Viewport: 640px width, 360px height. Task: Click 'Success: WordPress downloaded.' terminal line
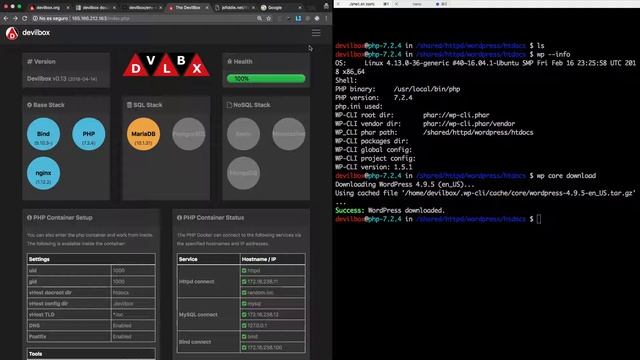pos(390,210)
